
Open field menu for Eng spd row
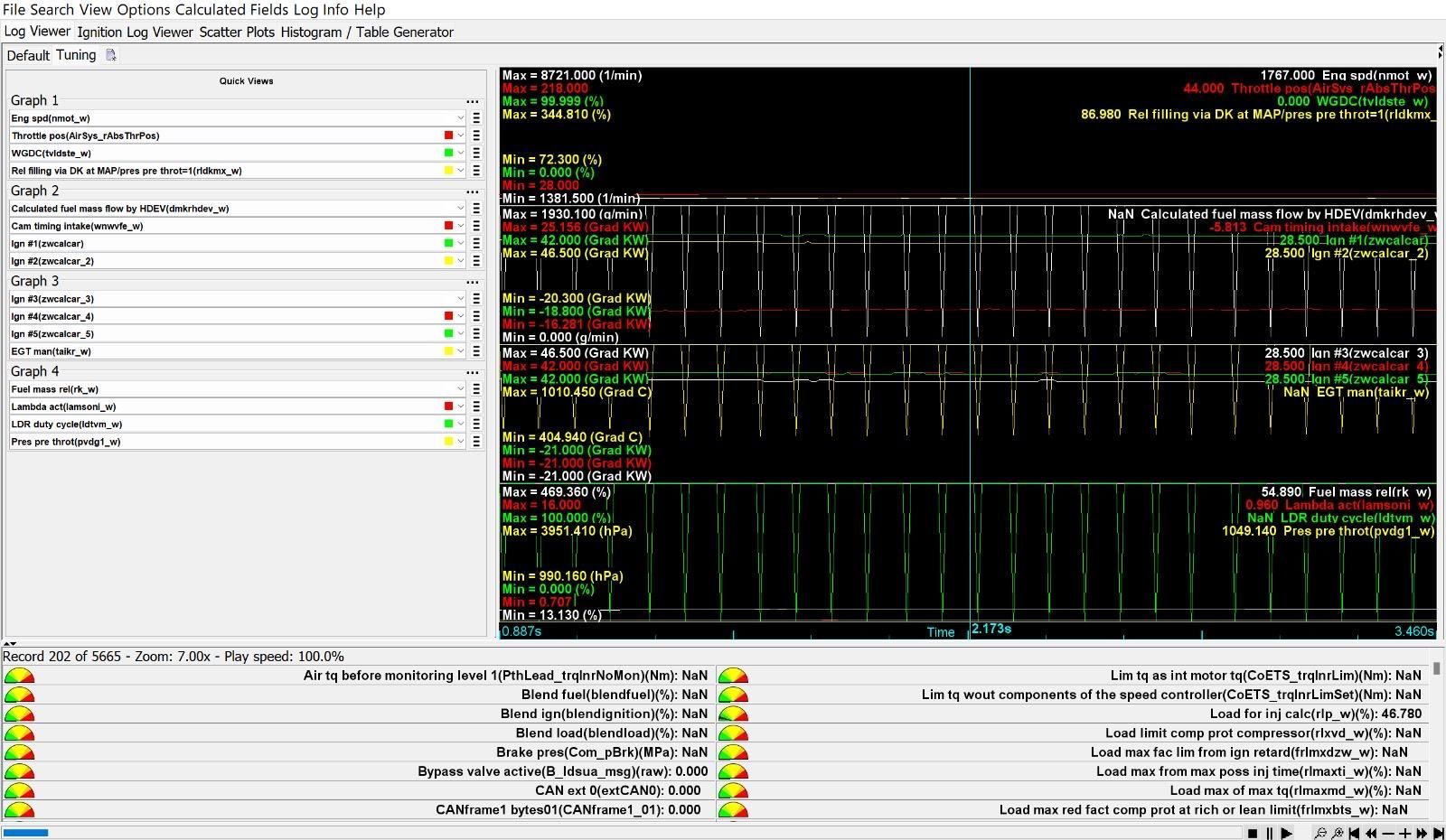pos(476,118)
